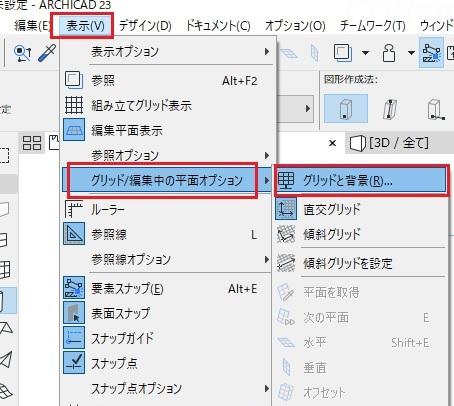The height and width of the screenshot is (406, 454).
Task: Click the find and select toolbar icon
Action: point(23,53)
